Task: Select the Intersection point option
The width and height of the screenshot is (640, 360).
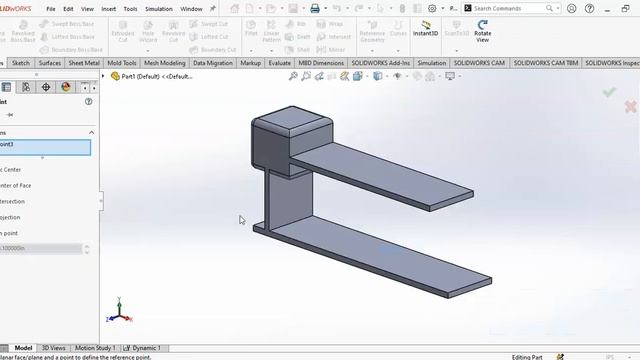Action: [12, 201]
